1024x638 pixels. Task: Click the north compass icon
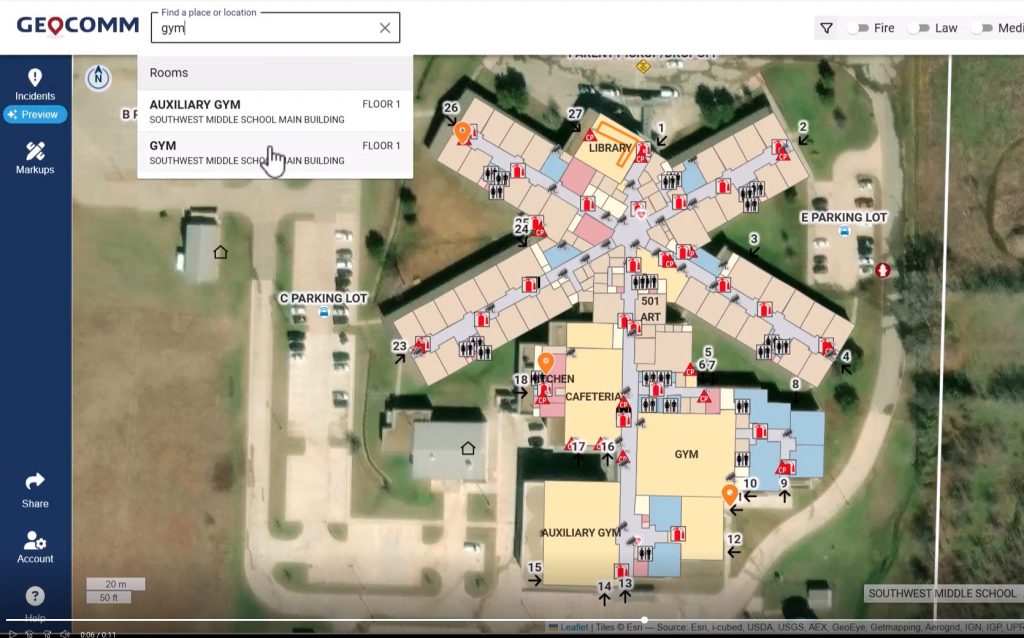tap(99, 78)
